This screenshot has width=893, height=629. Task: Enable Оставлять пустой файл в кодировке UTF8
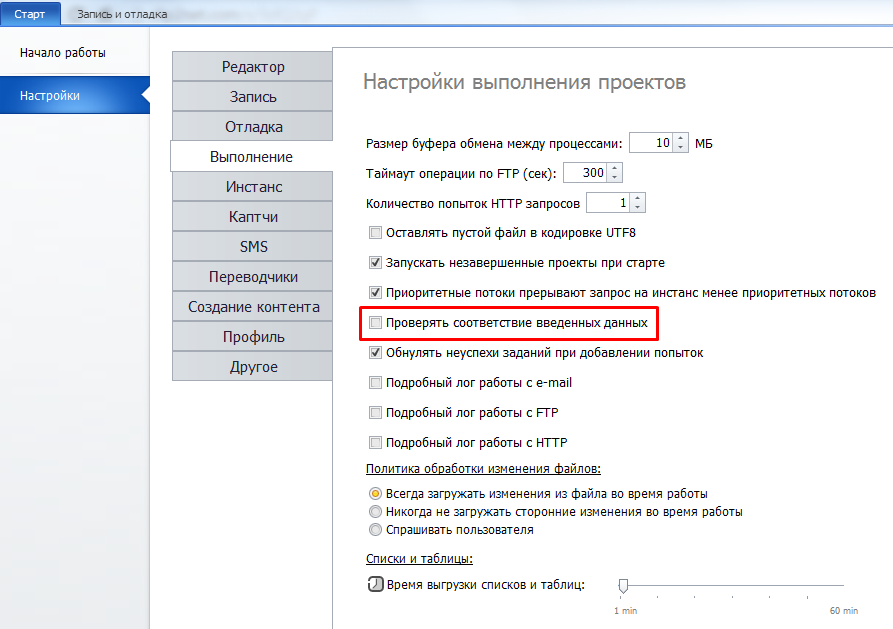(x=375, y=232)
